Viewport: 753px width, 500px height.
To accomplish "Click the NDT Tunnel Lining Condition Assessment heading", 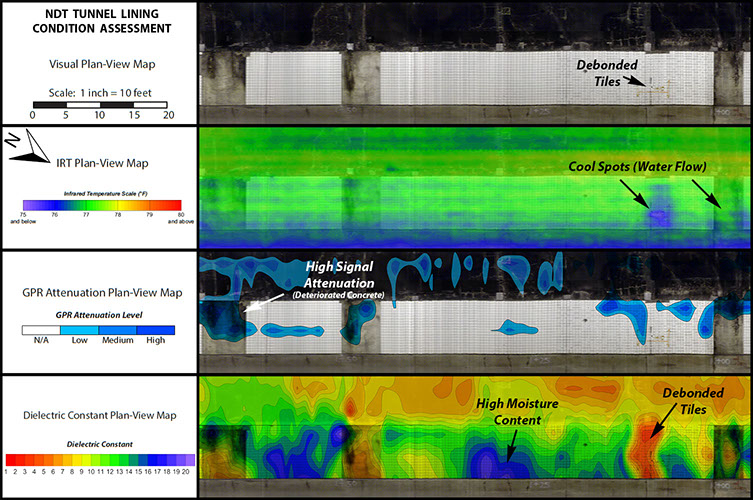I will coord(98,21).
